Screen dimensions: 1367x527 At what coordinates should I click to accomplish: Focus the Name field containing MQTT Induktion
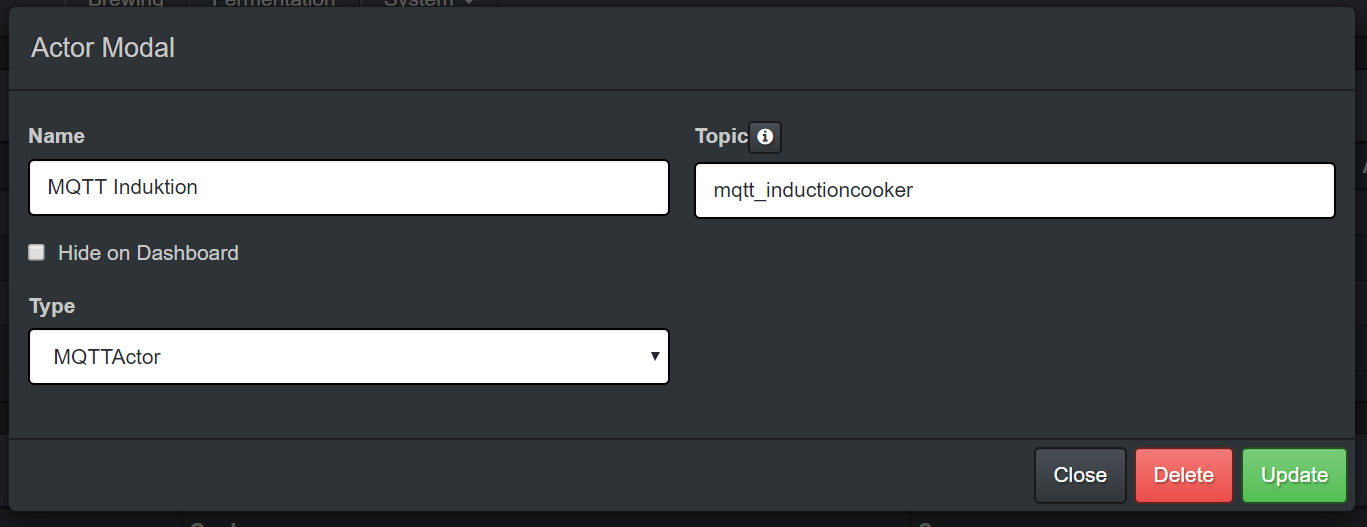point(348,188)
